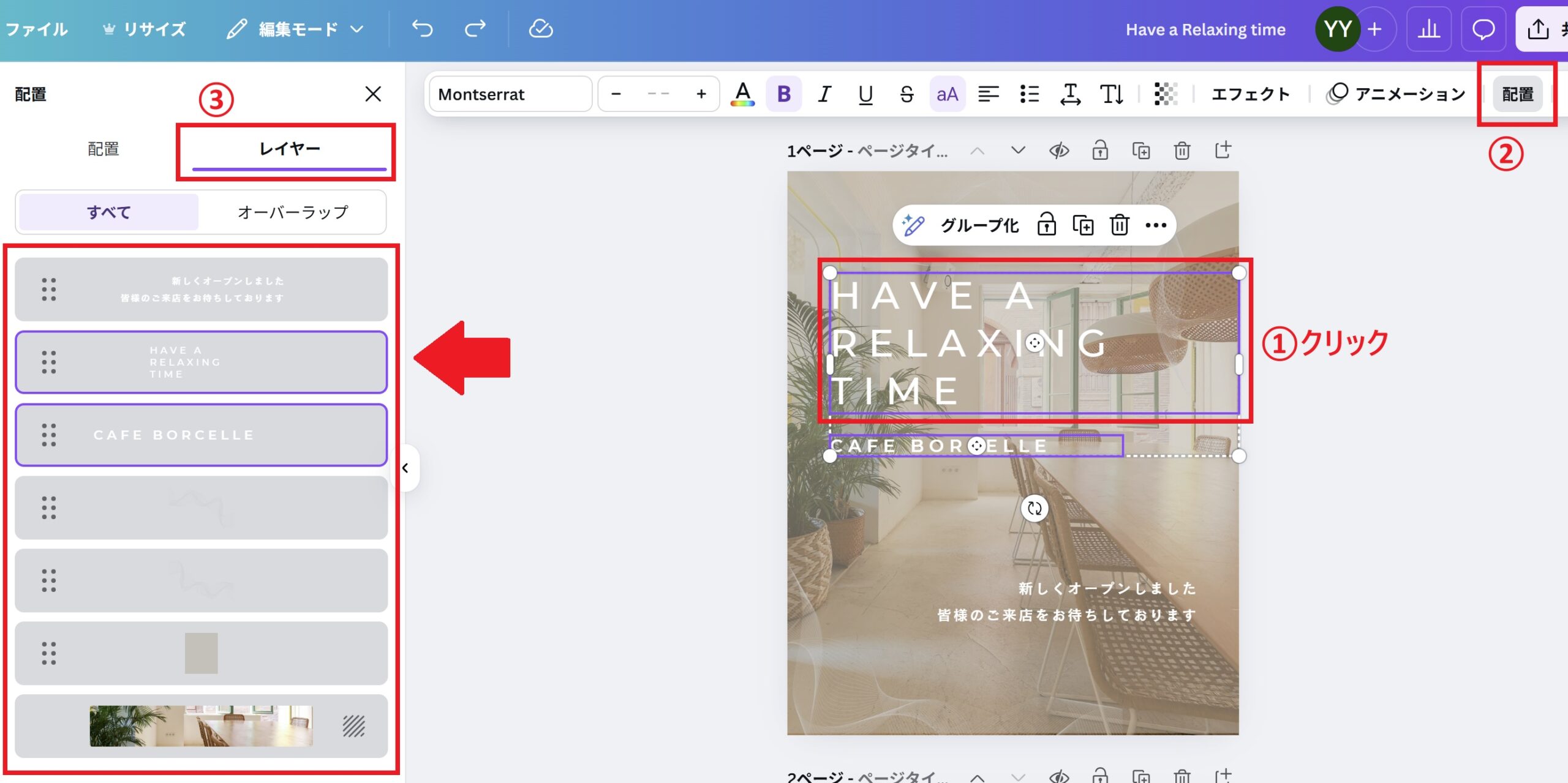Image resolution: width=1568 pixels, height=783 pixels.
Task: Collapse the side panel with chevron
Action: tap(405, 468)
